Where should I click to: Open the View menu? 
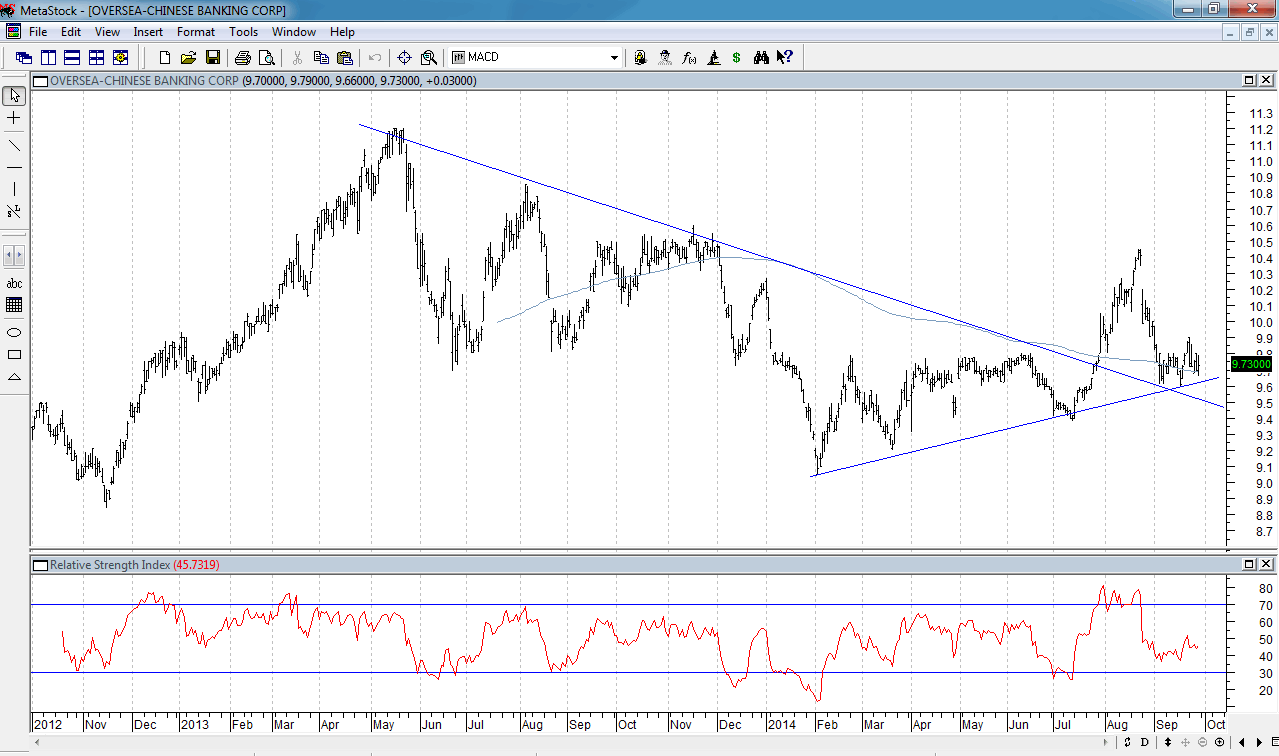click(x=107, y=32)
